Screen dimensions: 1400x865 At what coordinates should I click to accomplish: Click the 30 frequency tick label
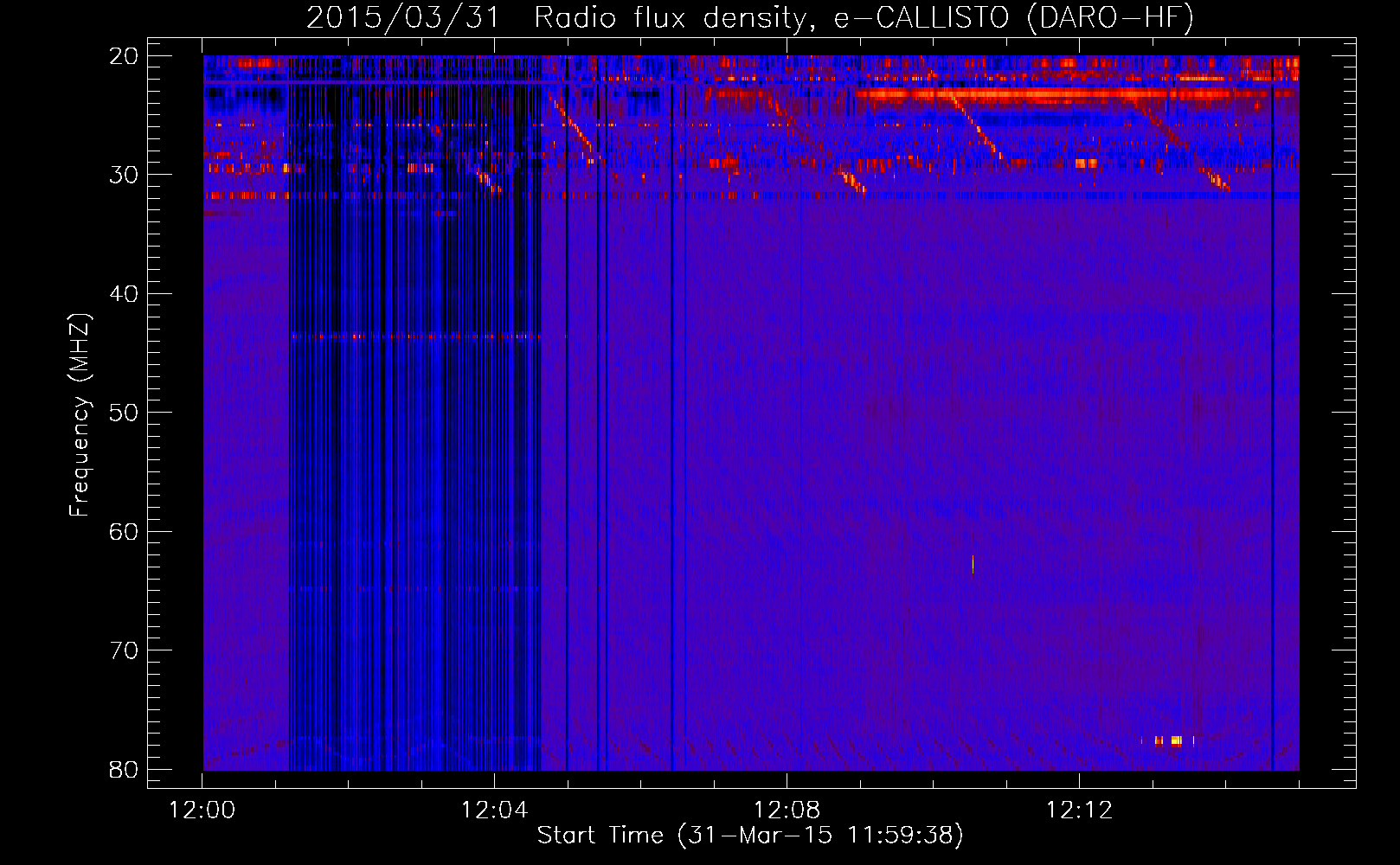124,175
